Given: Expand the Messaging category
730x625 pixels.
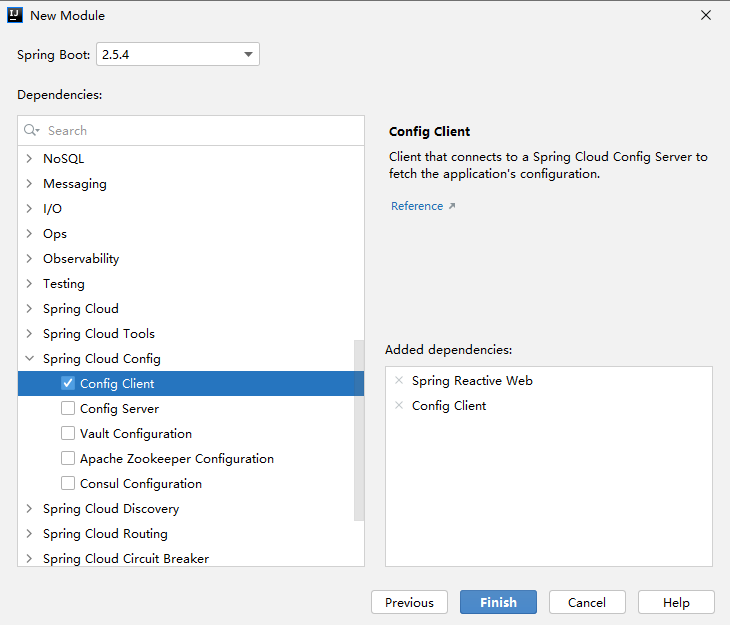Looking at the screenshot, I should [29, 183].
